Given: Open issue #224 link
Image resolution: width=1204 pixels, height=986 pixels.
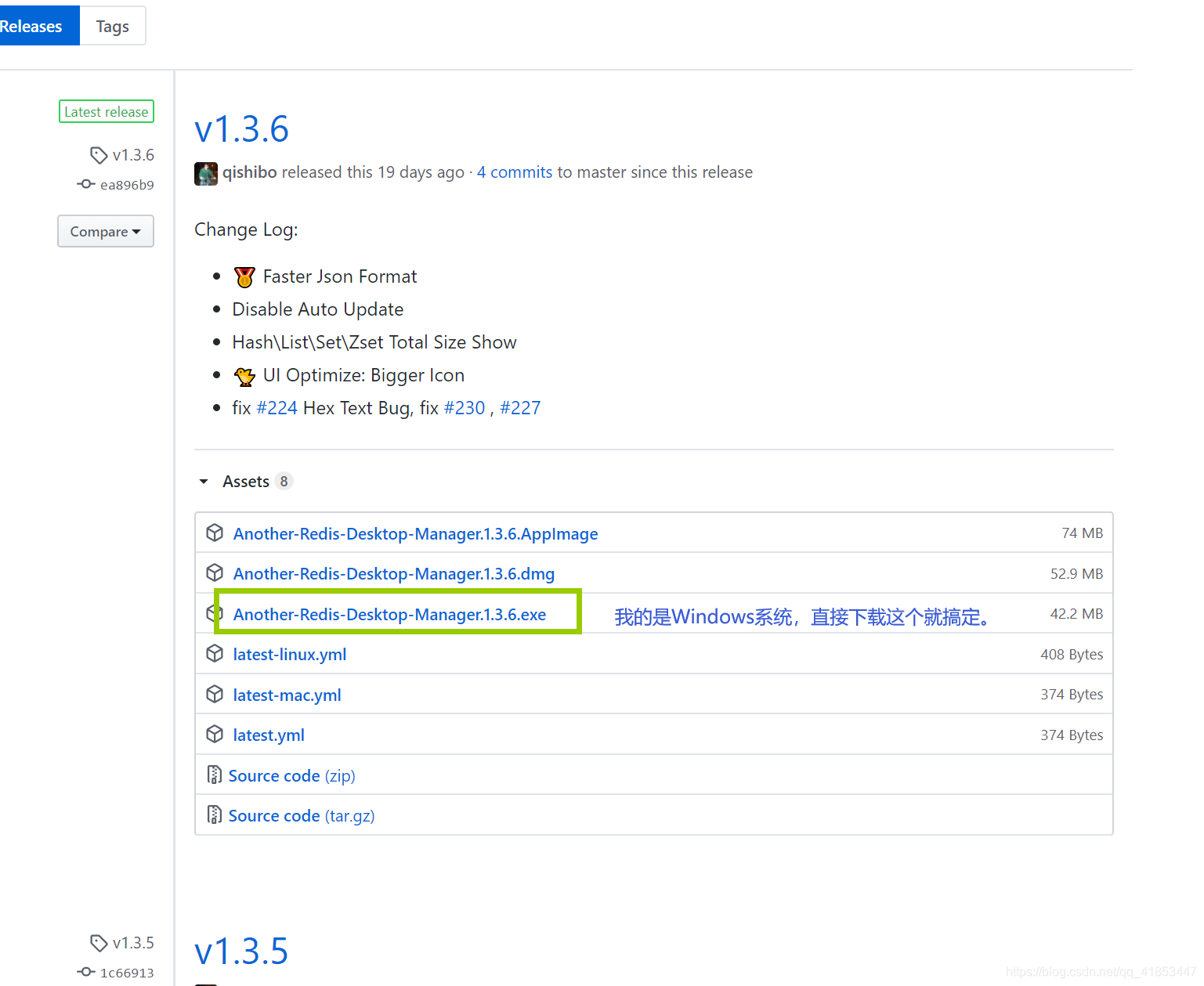Looking at the screenshot, I should tap(277, 408).
